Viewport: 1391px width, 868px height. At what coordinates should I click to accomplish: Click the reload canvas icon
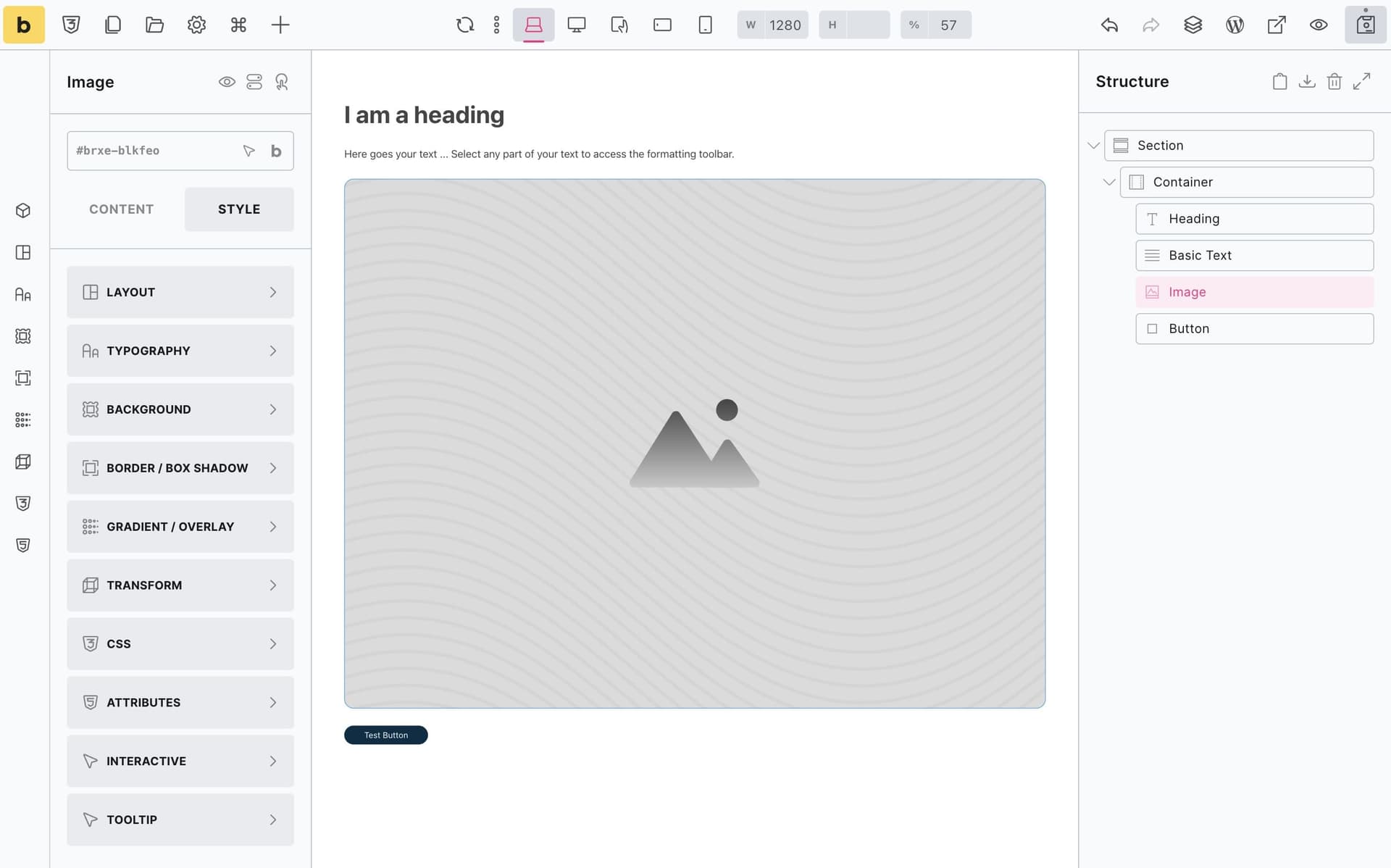tap(465, 25)
